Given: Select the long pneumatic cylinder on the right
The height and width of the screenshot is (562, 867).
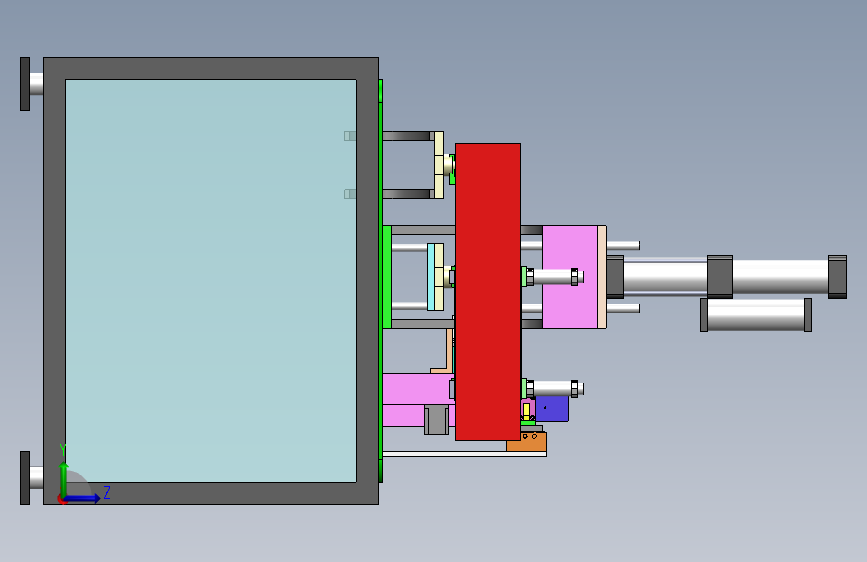Looking at the screenshot, I should (x=727, y=277).
